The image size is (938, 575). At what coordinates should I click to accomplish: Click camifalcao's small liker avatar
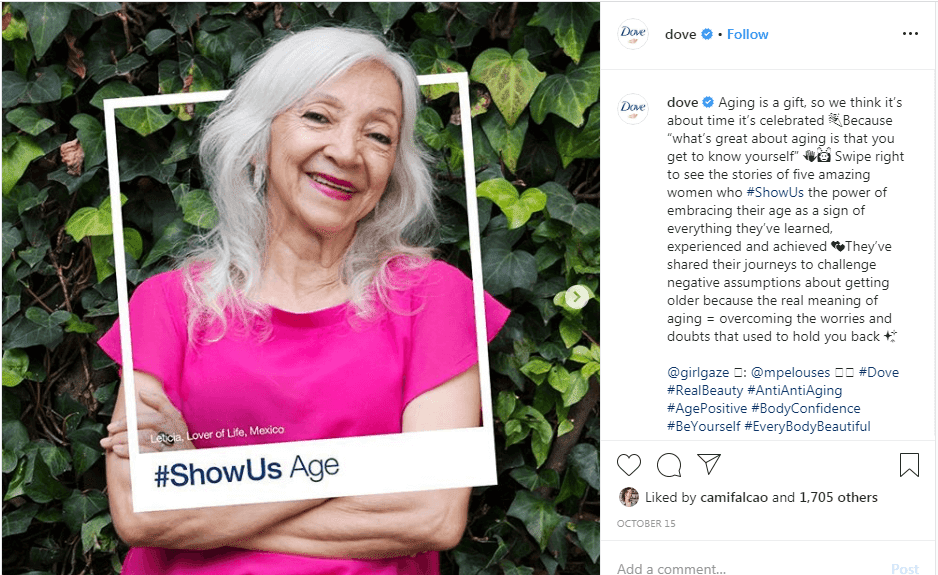[628, 497]
